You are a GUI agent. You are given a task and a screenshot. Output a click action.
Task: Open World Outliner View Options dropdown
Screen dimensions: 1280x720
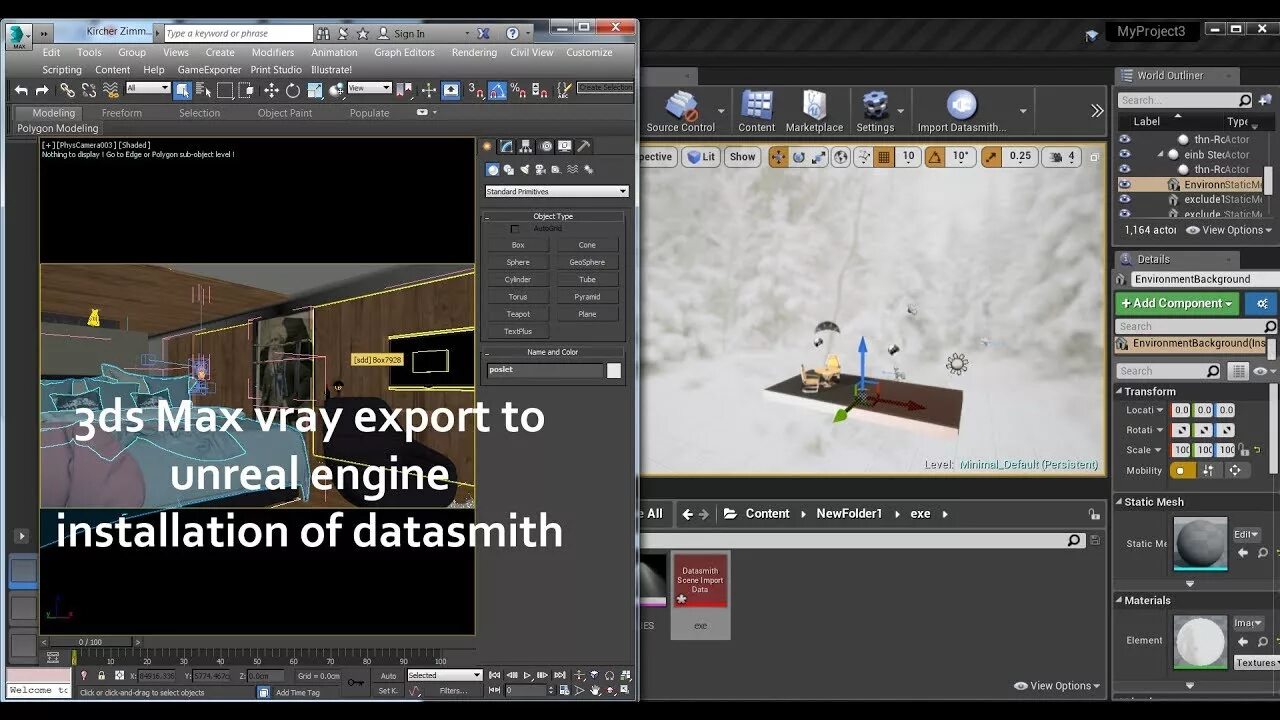(x=1229, y=230)
